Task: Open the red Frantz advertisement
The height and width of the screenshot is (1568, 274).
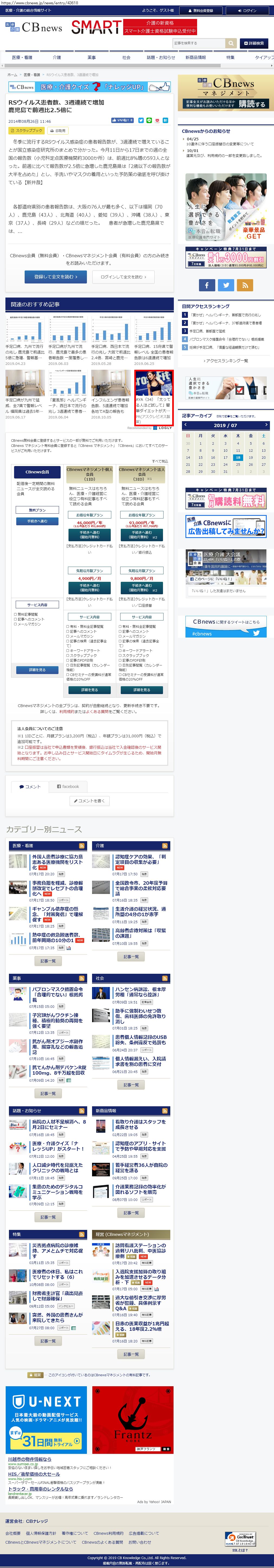Action: (x=133, y=1420)
